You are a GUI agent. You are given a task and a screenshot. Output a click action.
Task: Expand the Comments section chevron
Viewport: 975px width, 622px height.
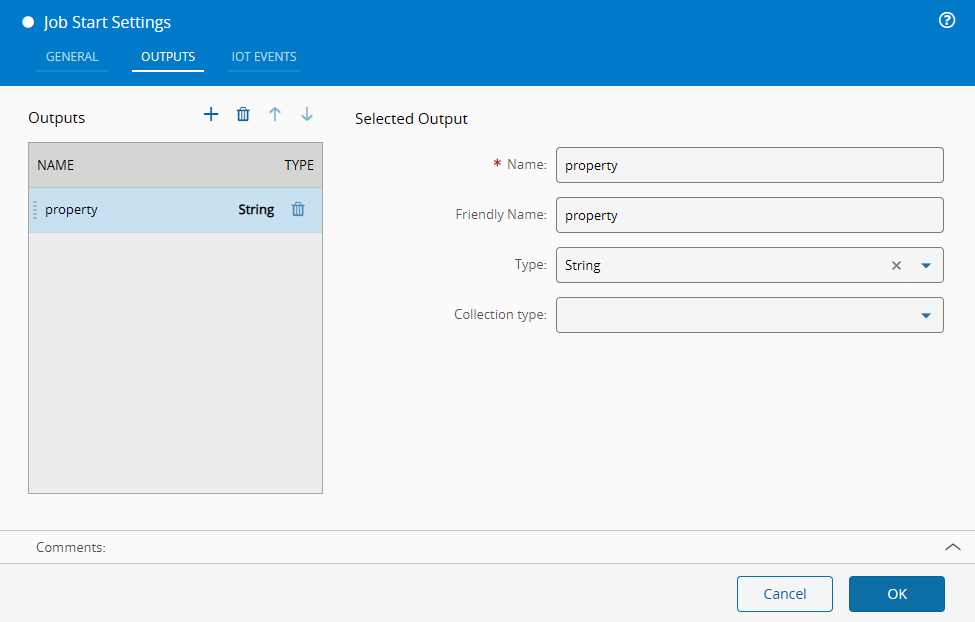[x=952, y=547]
